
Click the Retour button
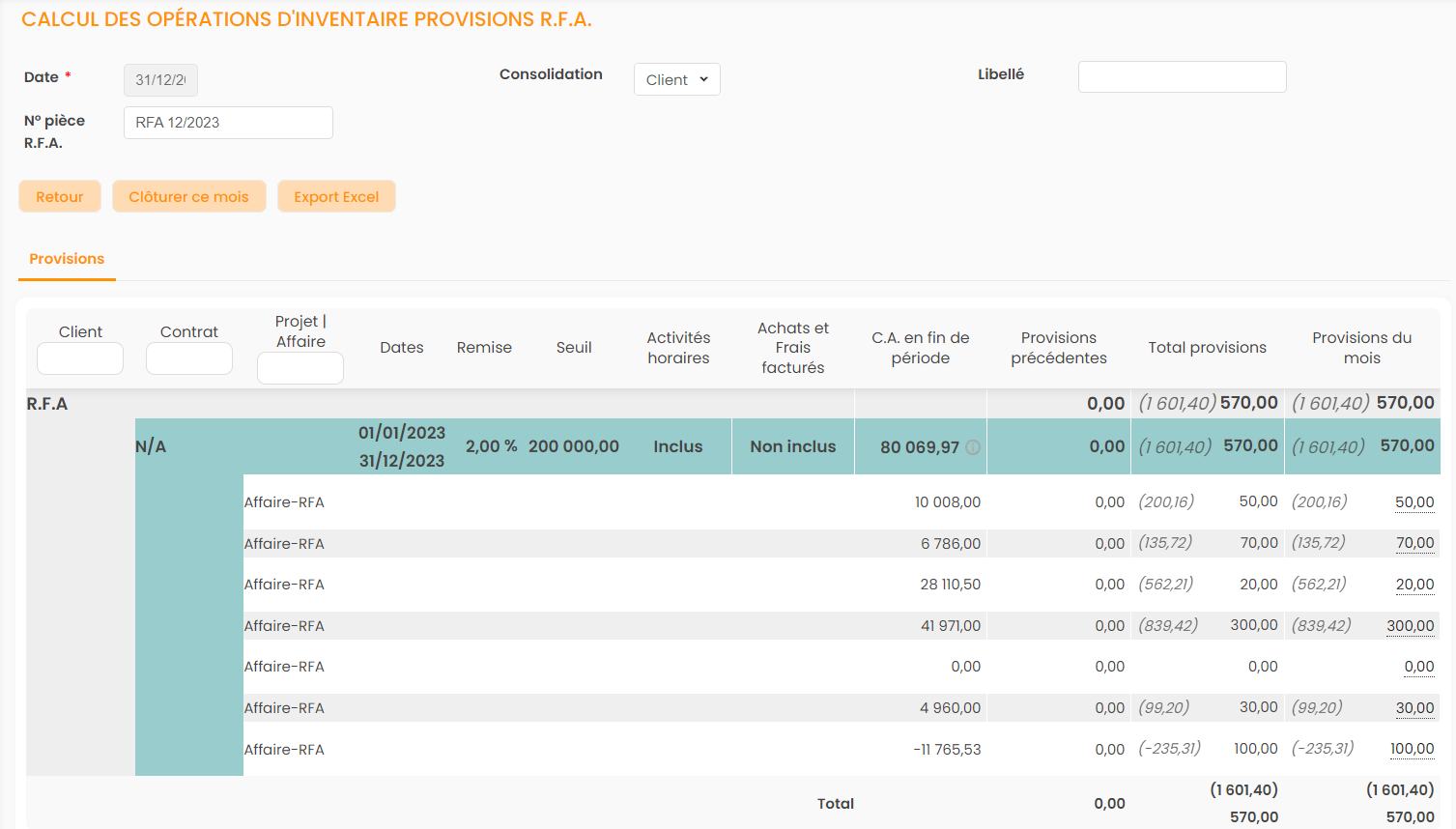click(x=60, y=196)
